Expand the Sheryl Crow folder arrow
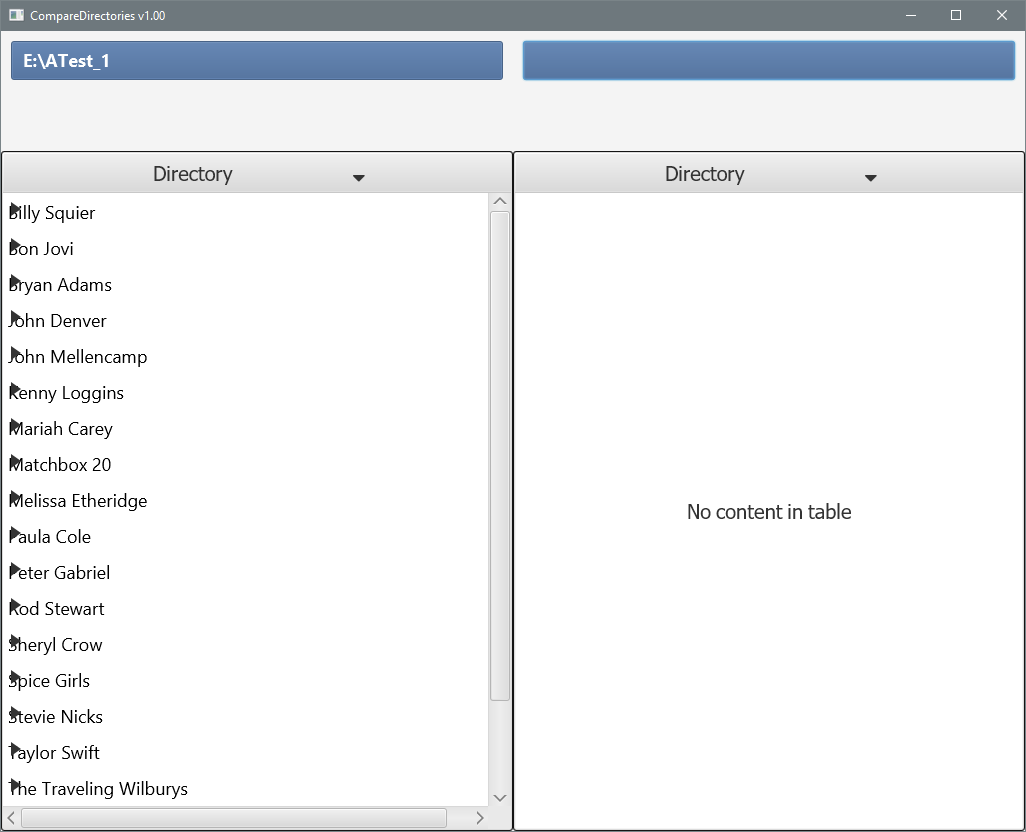Image resolution: width=1026 pixels, height=832 pixels. (16, 641)
